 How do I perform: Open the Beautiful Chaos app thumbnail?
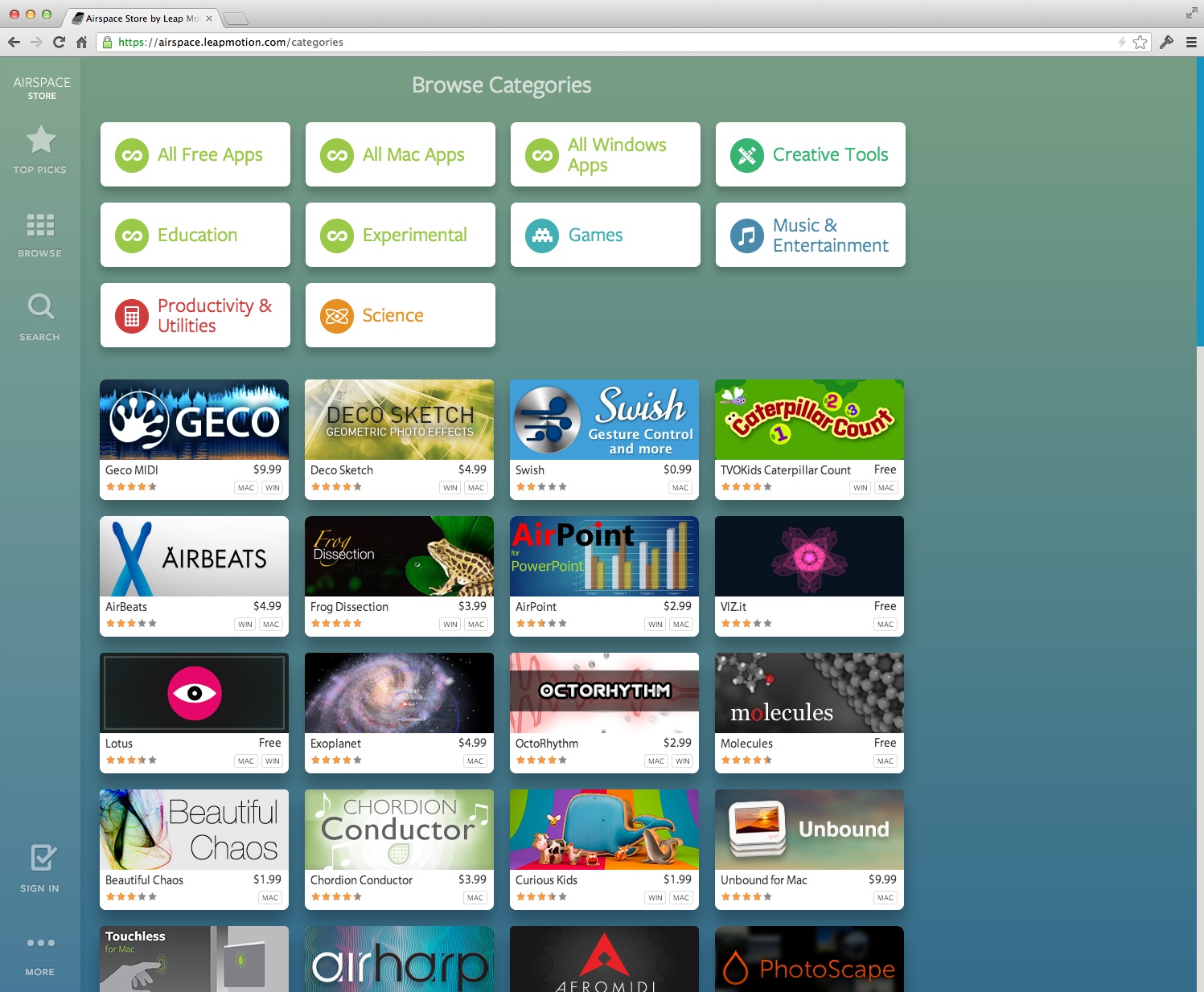coord(194,830)
